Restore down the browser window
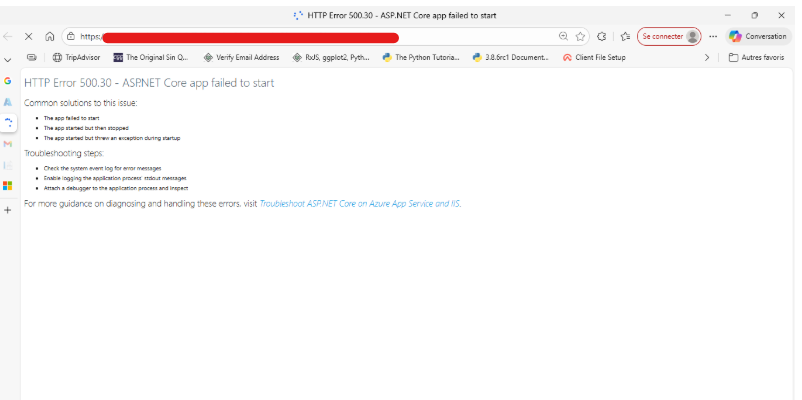802x400 pixels. pos(754,15)
